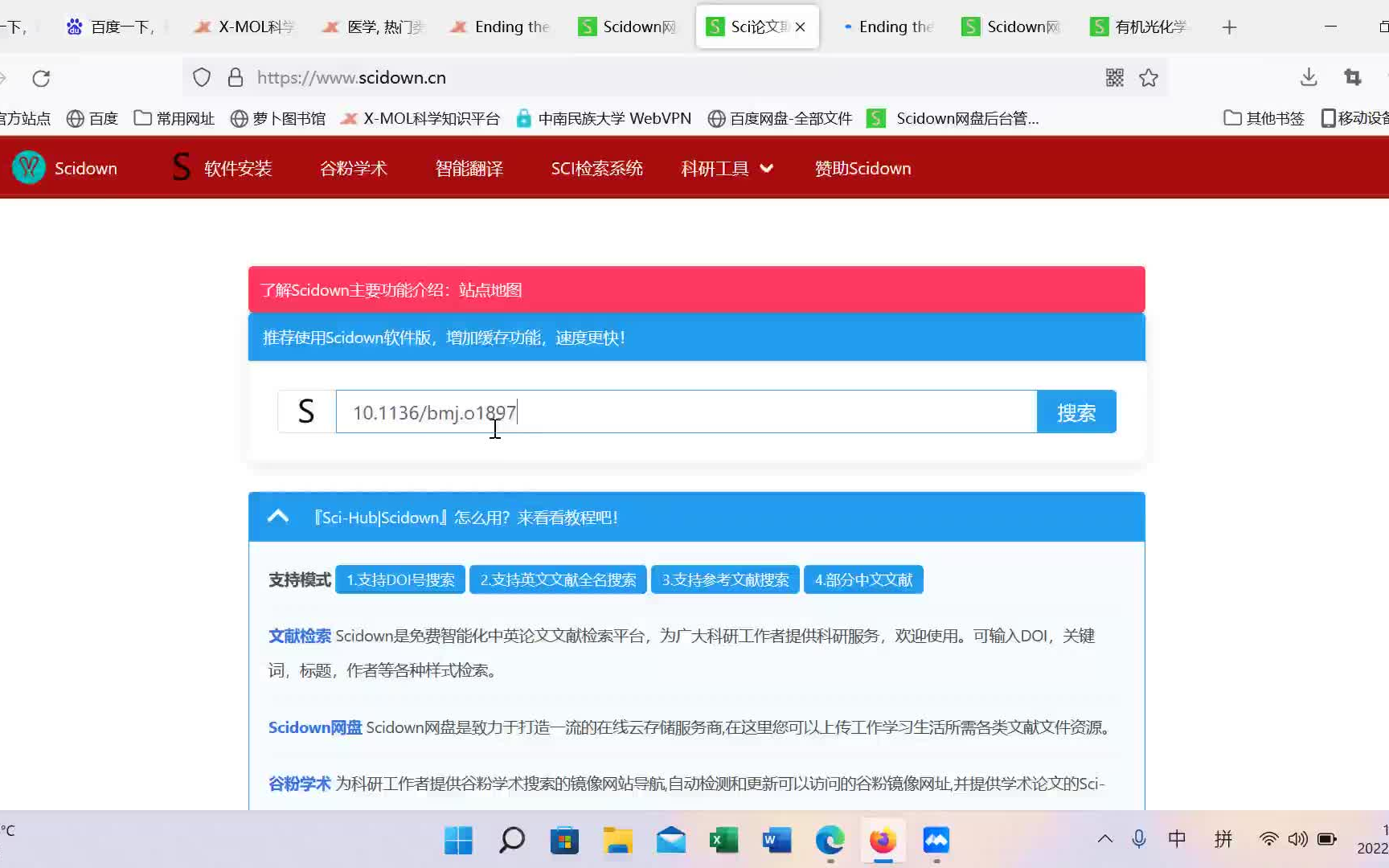Viewport: 1389px width, 868px height.
Task: Open the site security padlock icon
Action: coord(236,78)
